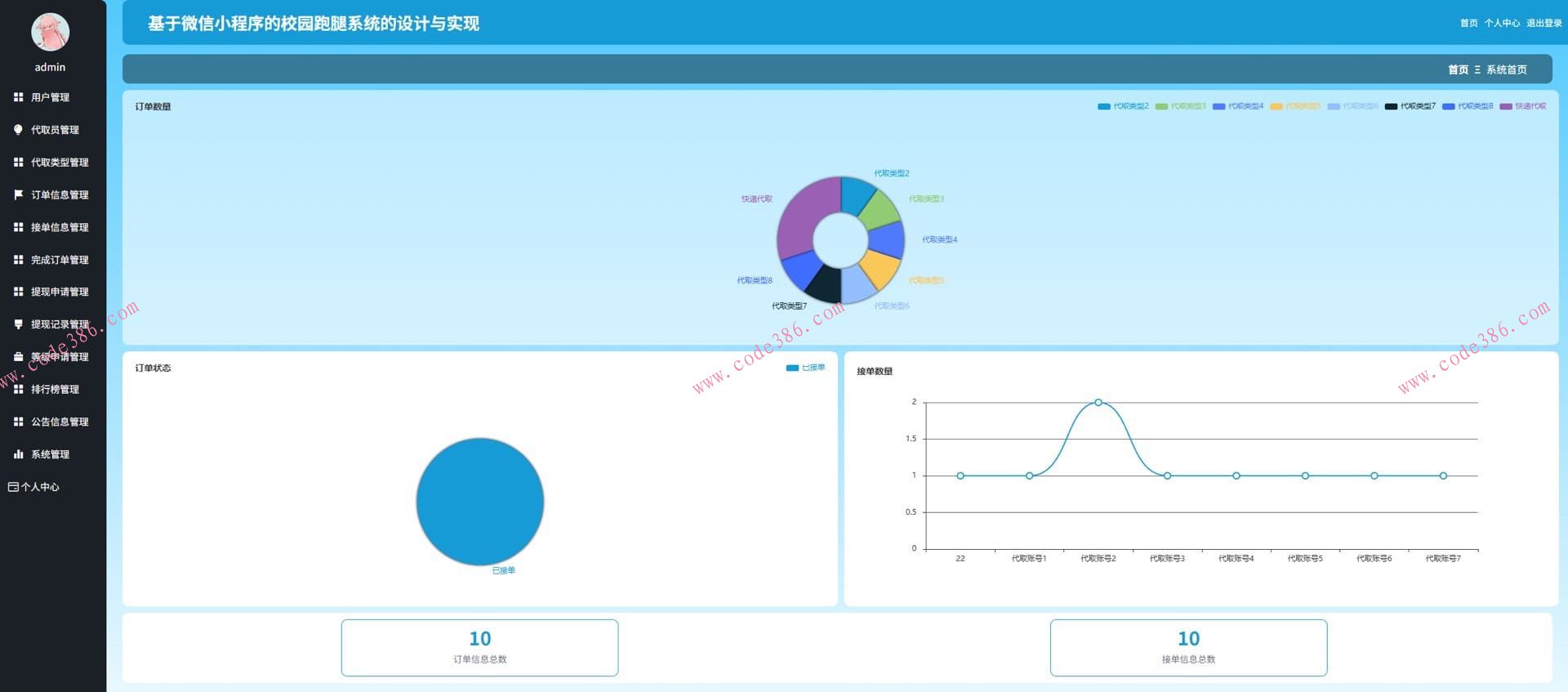Open 个人中心 link in the top header

point(1502,23)
